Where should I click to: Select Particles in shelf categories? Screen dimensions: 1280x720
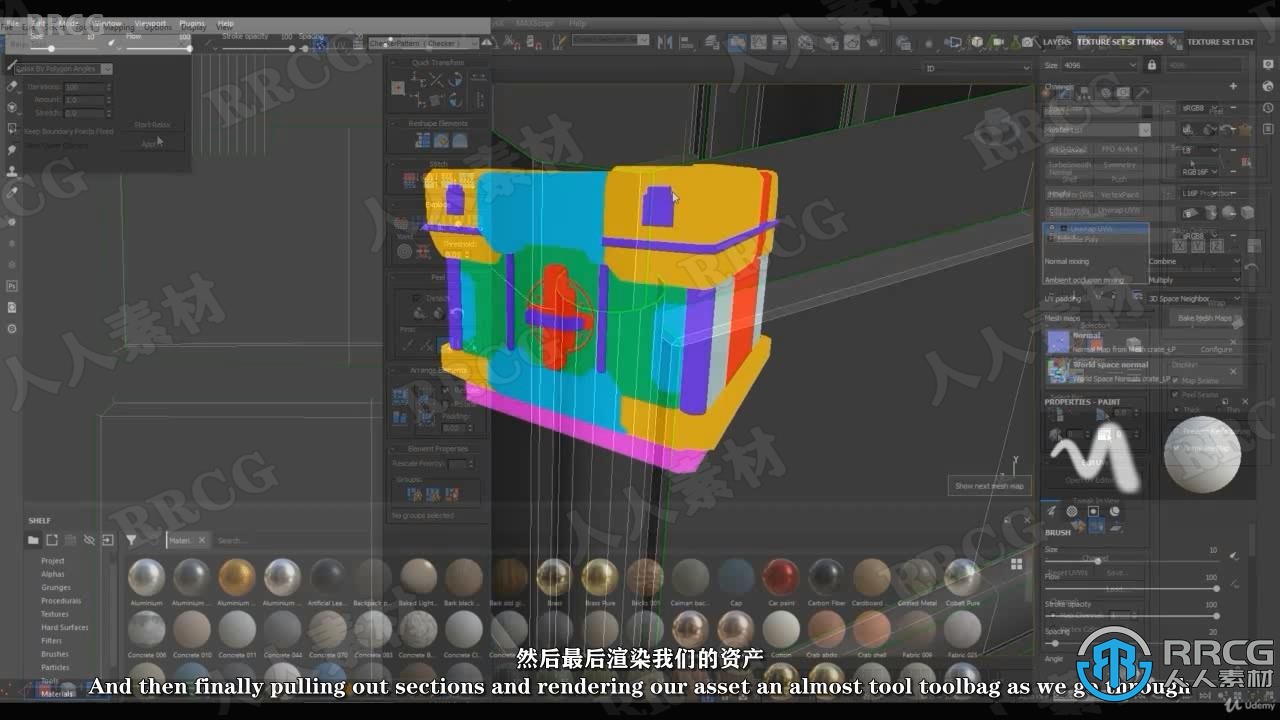(x=55, y=667)
